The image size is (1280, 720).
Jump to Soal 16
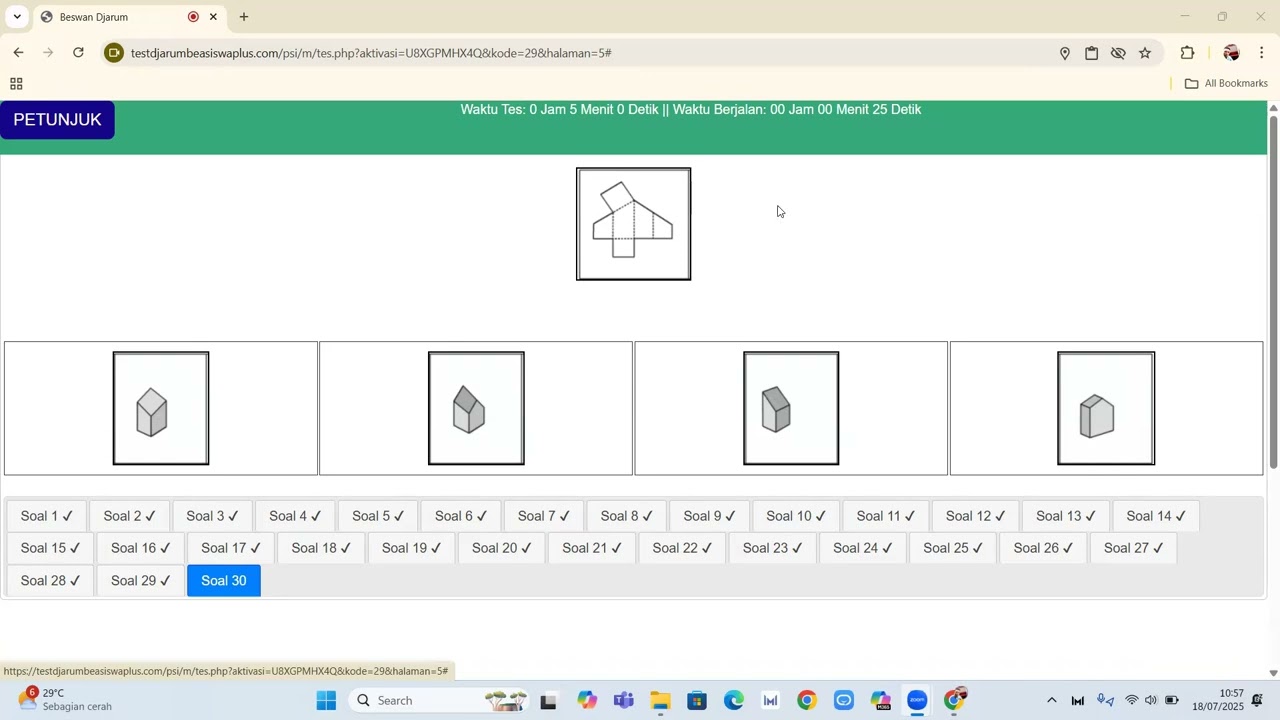click(141, 548)
